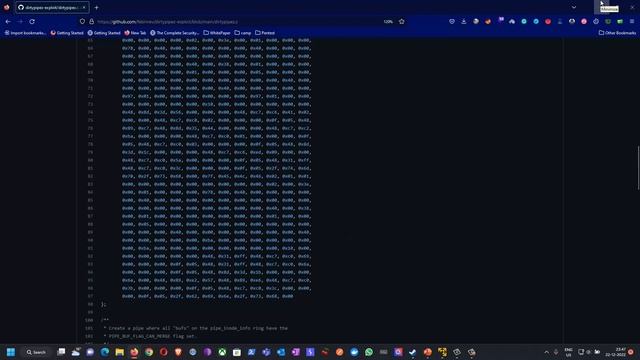
Task: Click code line number 98
Action: click(90, 304)
